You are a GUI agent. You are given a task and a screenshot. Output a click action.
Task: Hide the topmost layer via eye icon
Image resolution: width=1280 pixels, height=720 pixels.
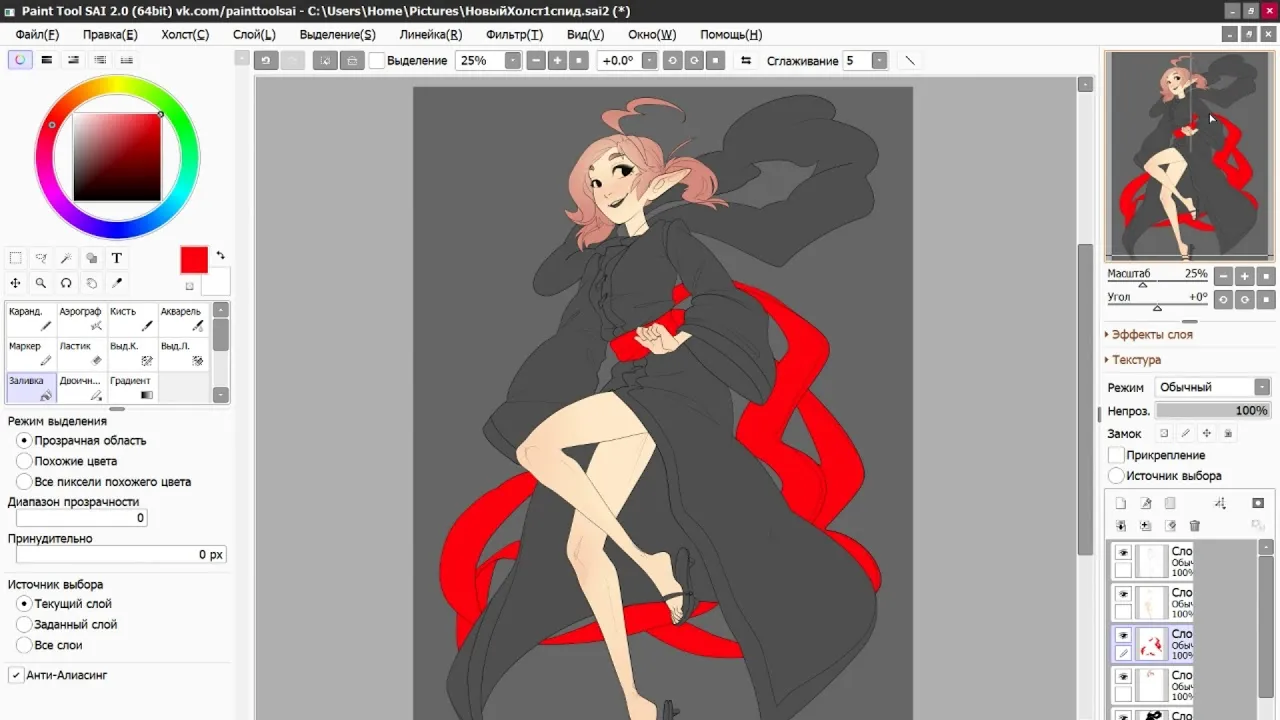[1123, 553]
